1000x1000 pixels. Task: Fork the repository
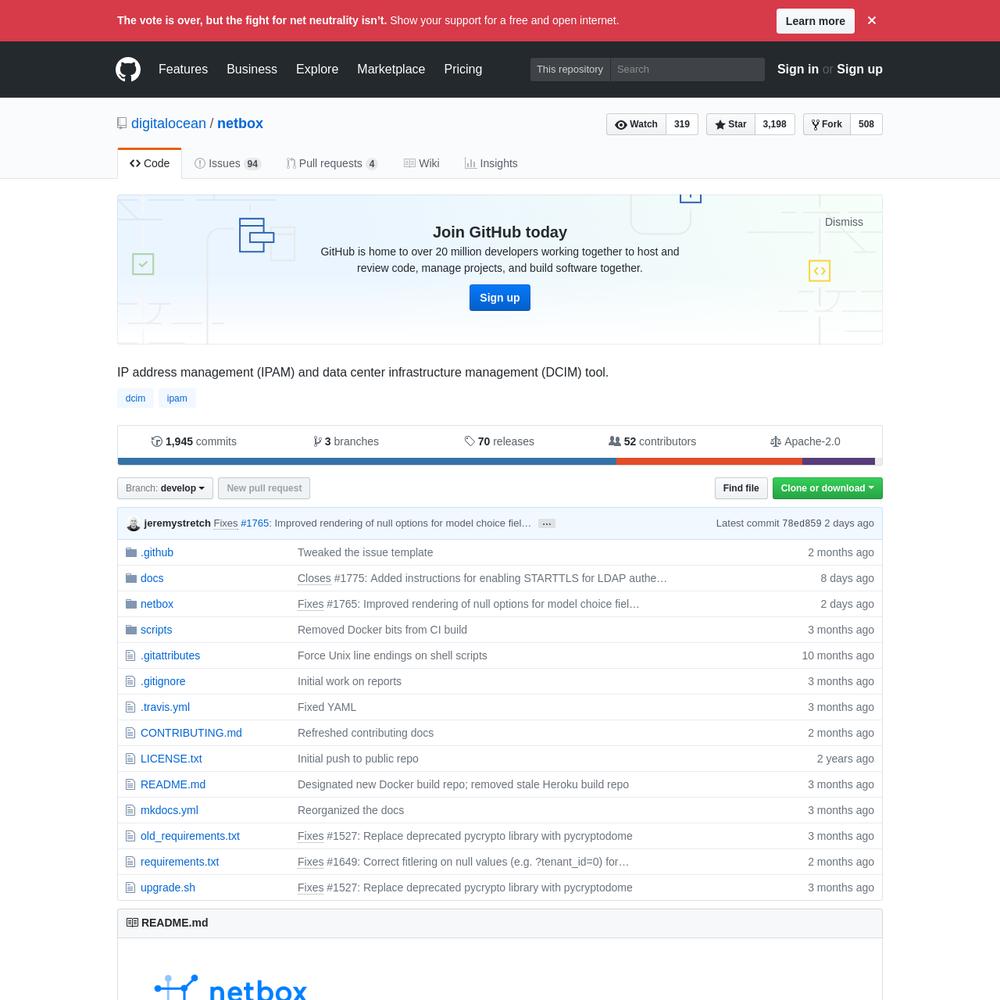coord(827,124)
